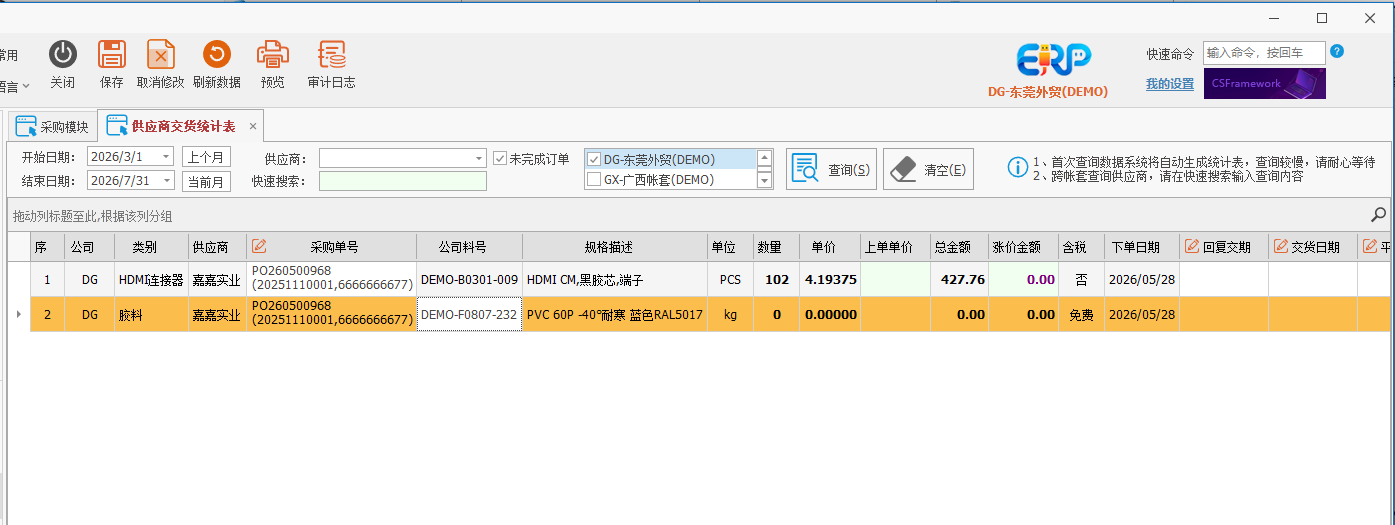The height and width of the screenshot is (525, 1395).
Task: Click the 当前月 button
Action: click(x=206, y=181)
